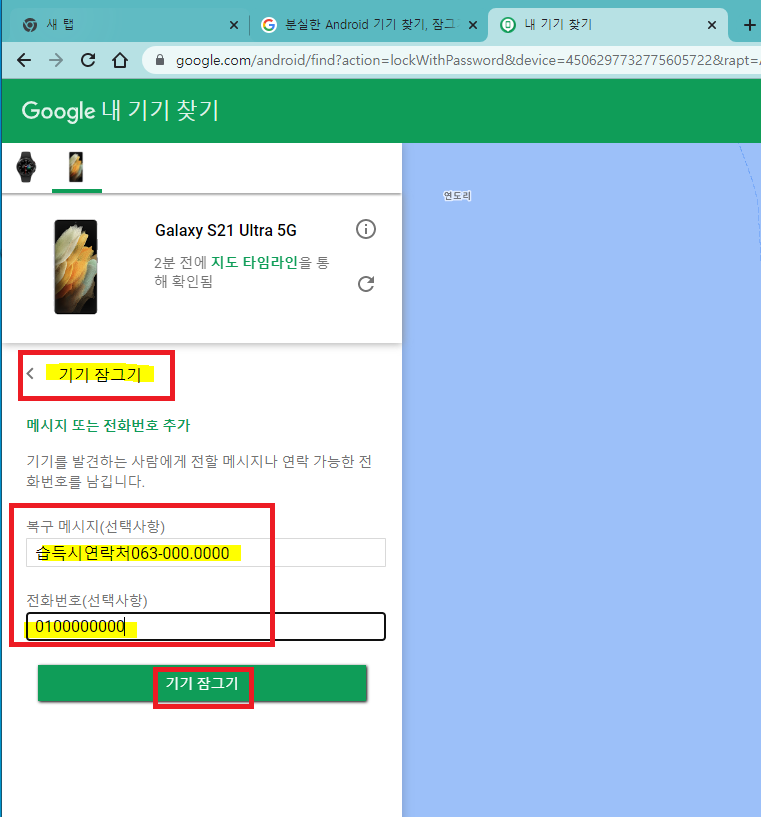Click the Galaxy S21 Ultra 5G device name

point(226,230)
